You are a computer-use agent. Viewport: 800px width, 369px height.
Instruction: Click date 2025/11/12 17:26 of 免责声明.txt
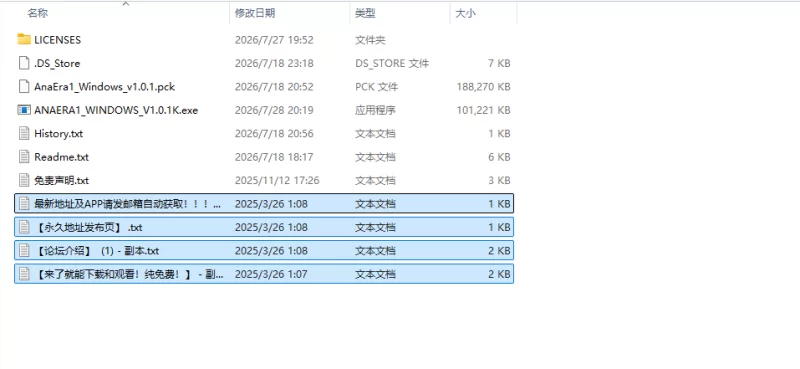(277, 181)
